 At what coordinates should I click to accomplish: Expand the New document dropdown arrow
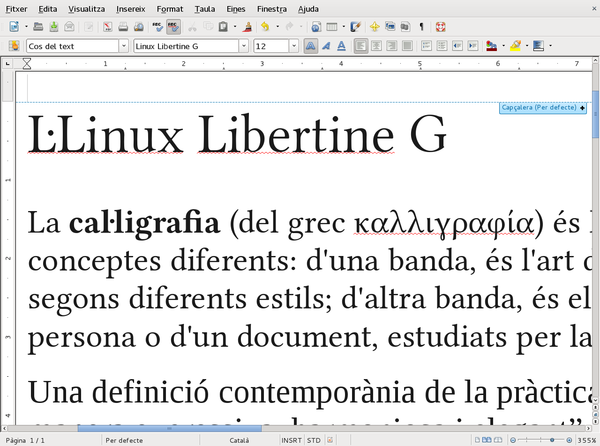point(26,27)
